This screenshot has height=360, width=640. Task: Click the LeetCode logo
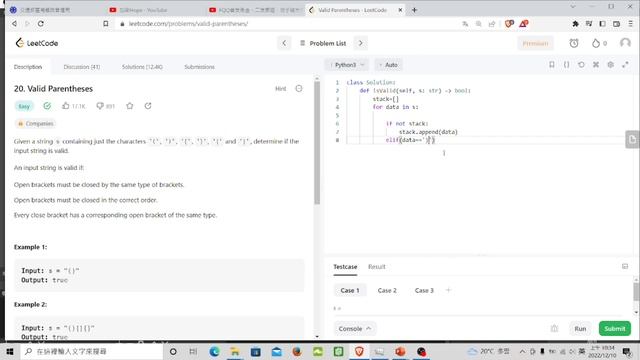pos(37,43)
